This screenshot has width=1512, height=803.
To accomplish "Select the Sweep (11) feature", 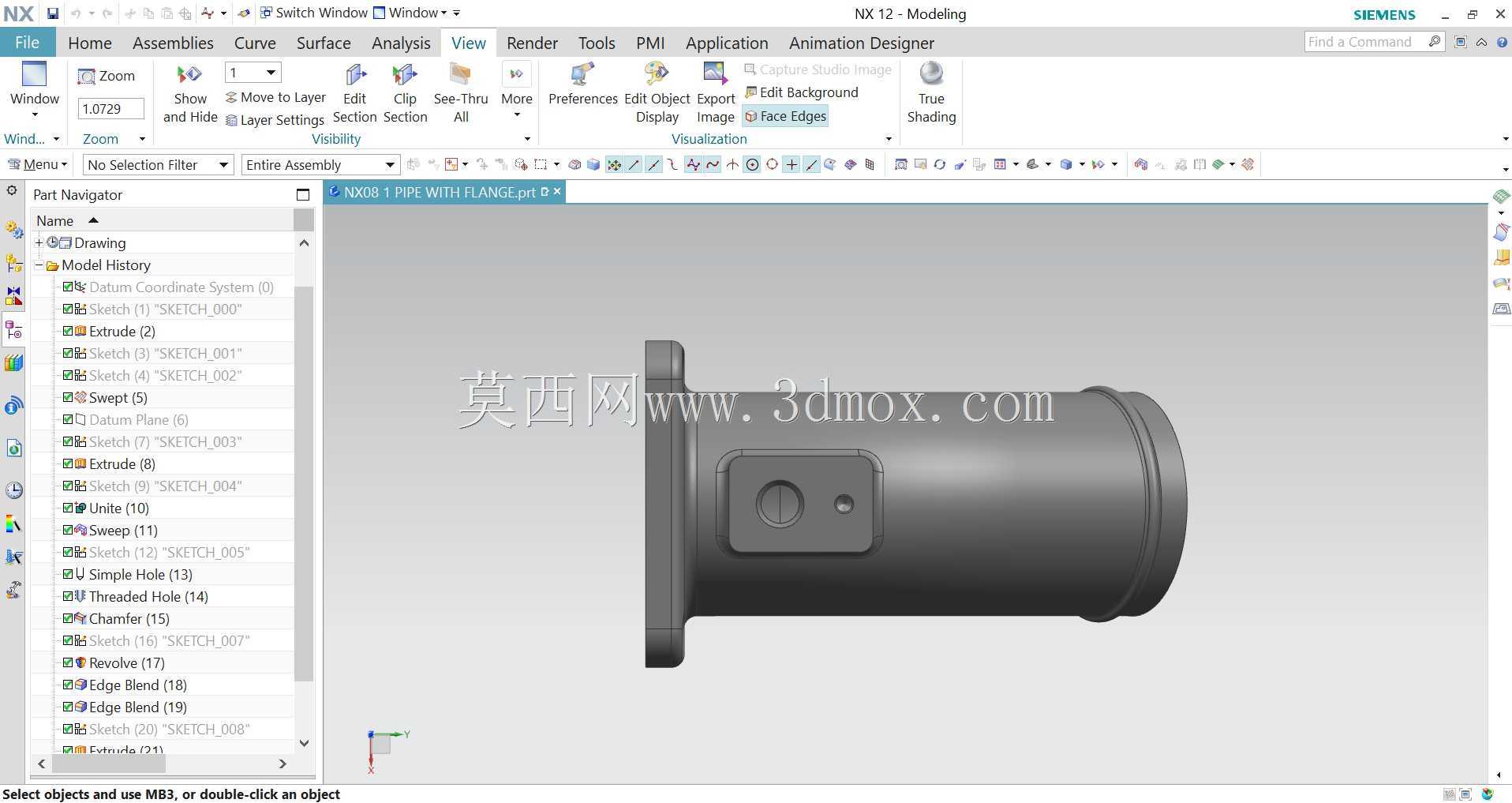I will 123,530.
